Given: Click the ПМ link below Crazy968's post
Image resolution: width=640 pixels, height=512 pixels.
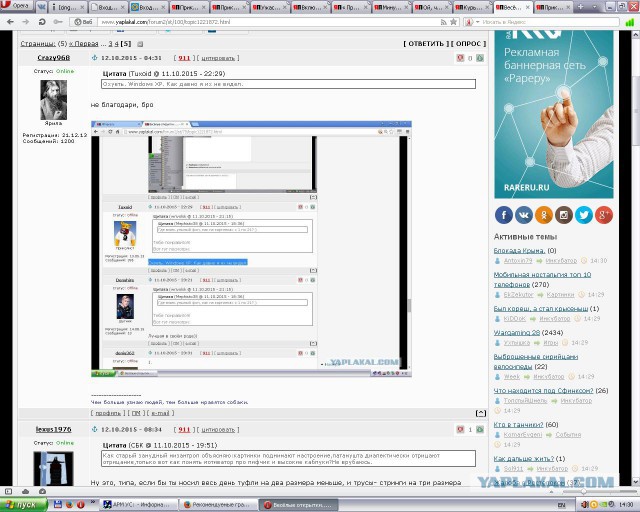Looking at the screenshot, I should [136, 413].
